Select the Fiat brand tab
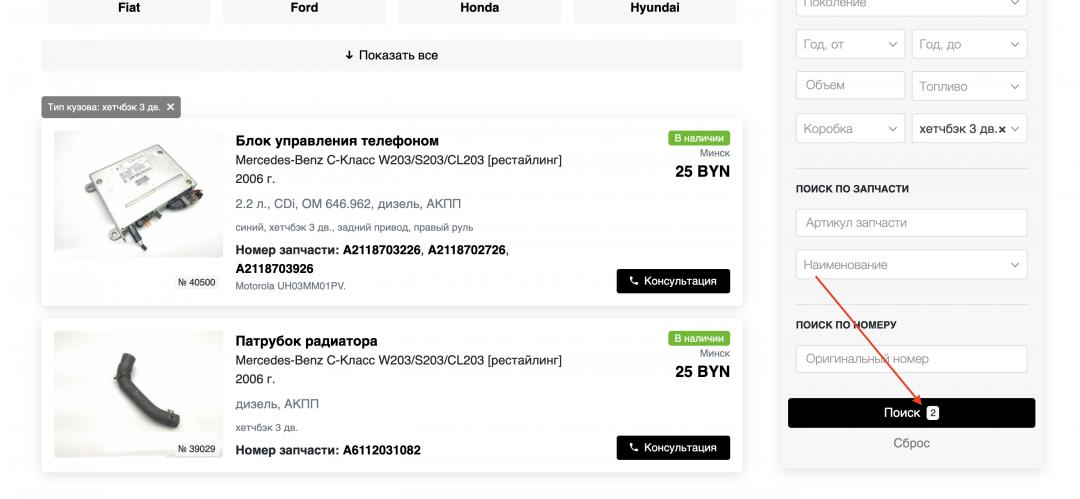Viewport: 1080px width, 499px height. (129, 8)
